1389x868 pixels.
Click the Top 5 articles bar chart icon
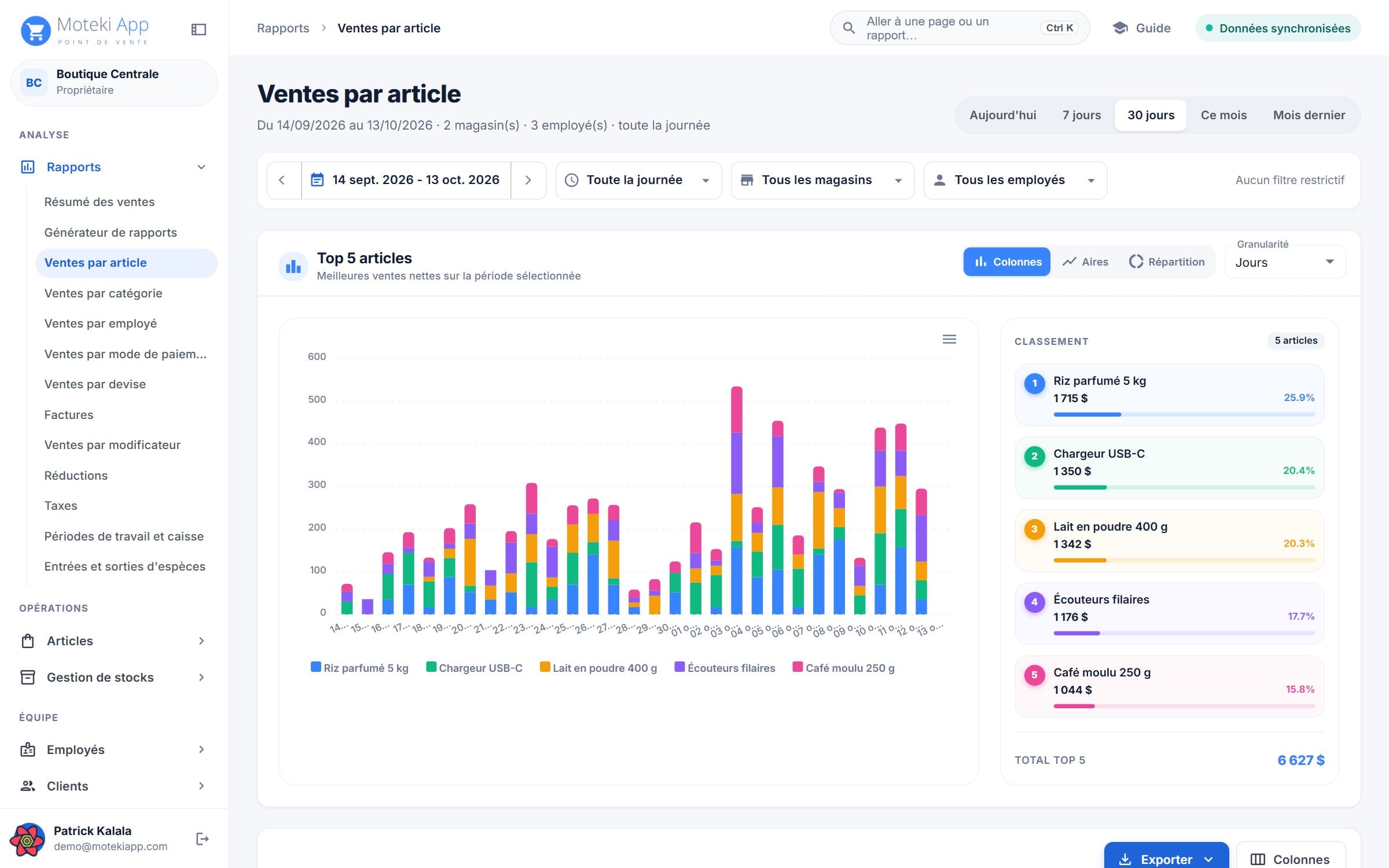[x=293, y=266]
